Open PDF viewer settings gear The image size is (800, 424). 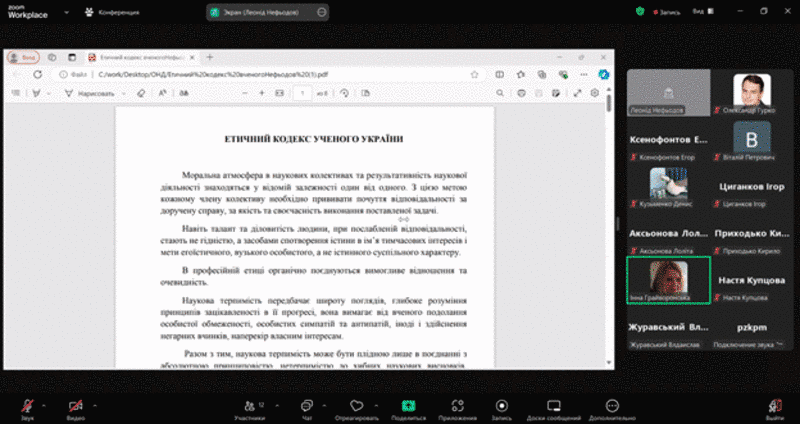[595, 93]
